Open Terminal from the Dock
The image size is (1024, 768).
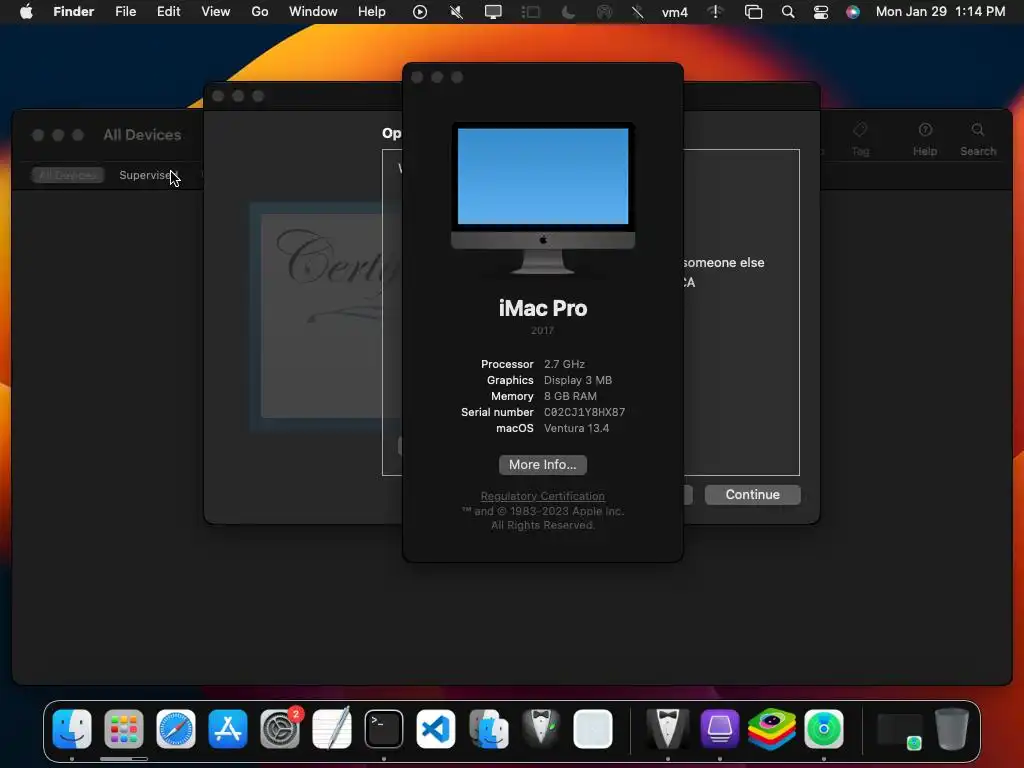[384, 728]
